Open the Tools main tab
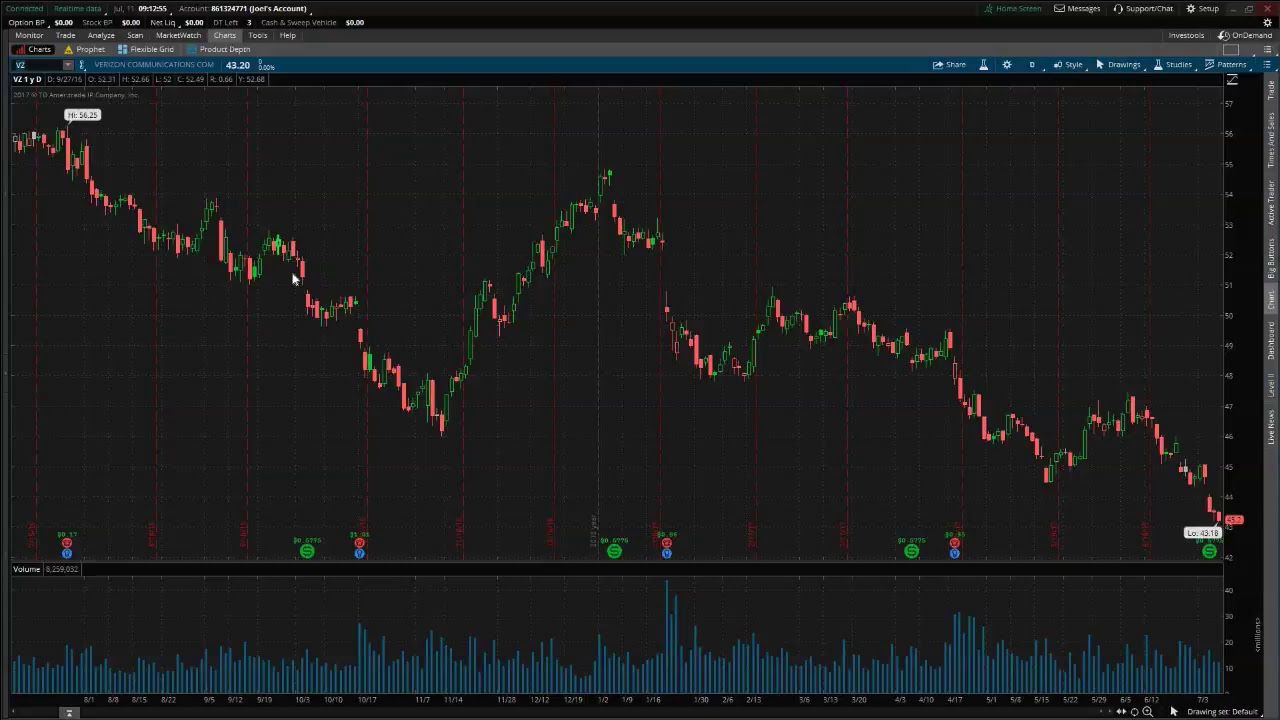The width and height of the screenshot is (1280, 720). pyautogui.click(x=258, y=35)
